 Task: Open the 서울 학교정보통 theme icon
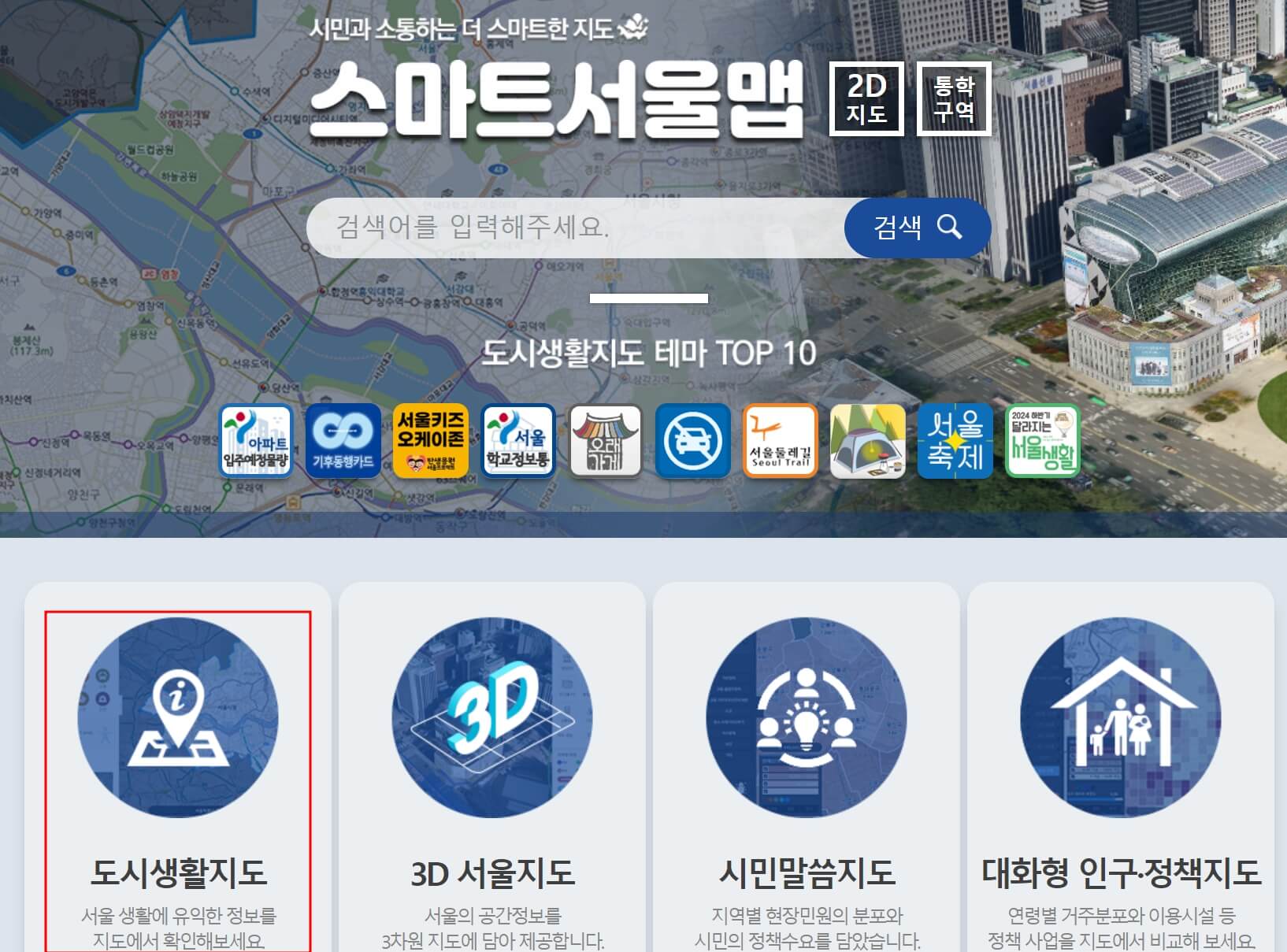(517, 441)
